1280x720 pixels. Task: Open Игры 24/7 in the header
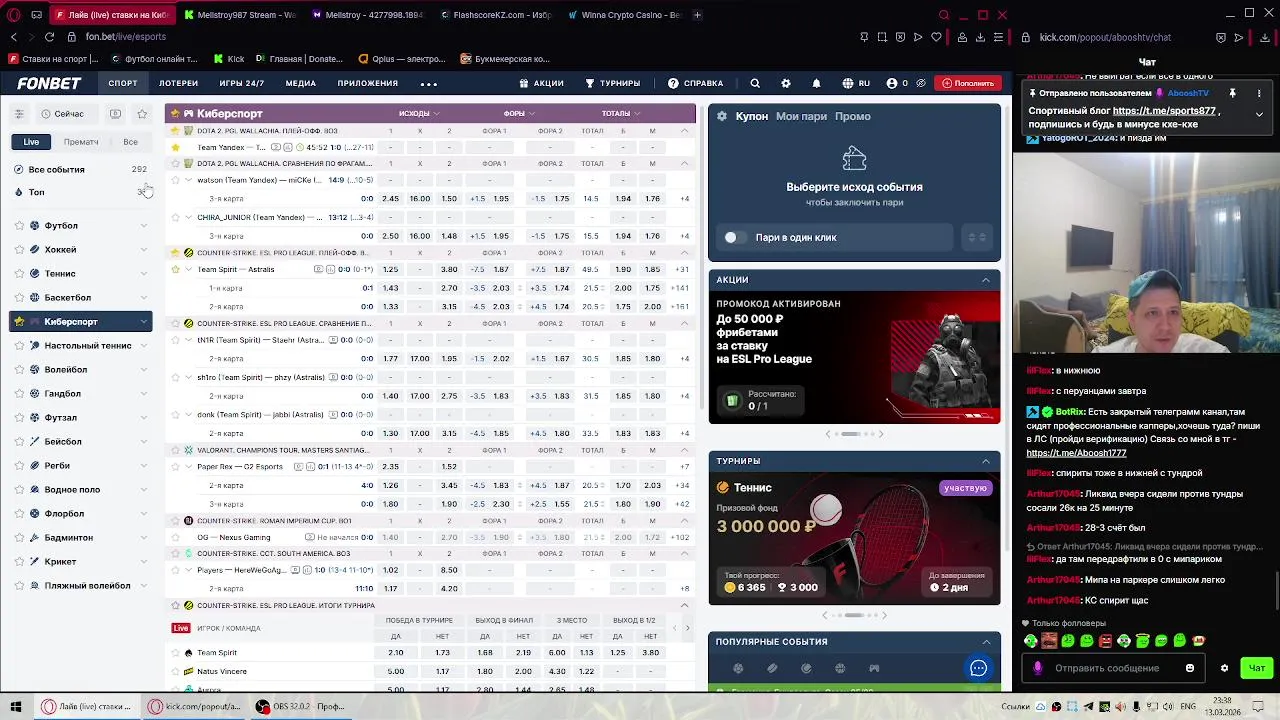tap(242, 83)
